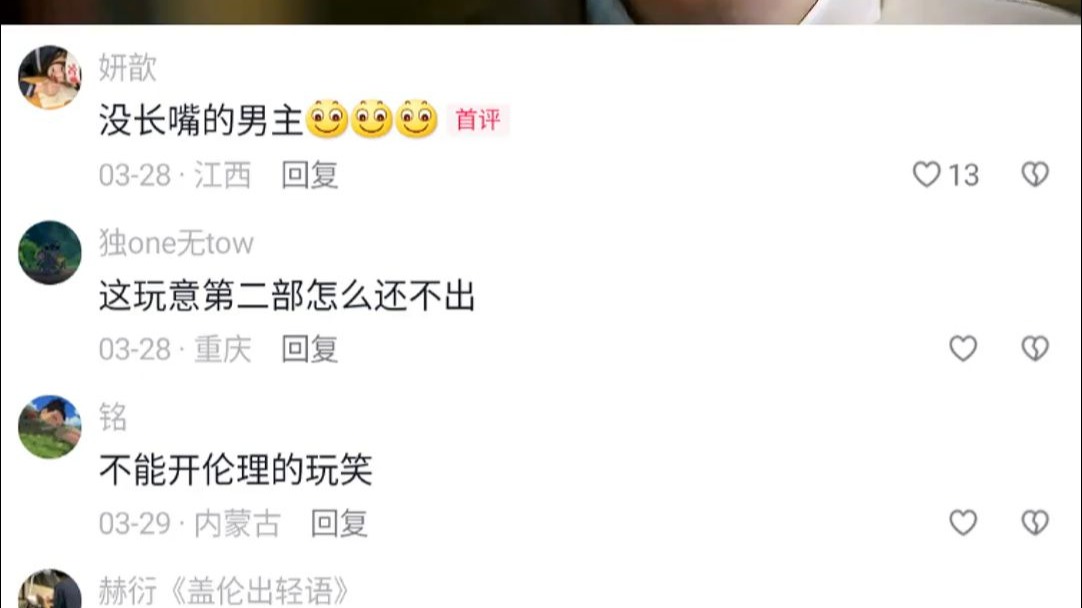Screen dimensions: 1082x608
Task: Open 铭's profile avatar
Action: pyautogui.click(x=50, y=426)
